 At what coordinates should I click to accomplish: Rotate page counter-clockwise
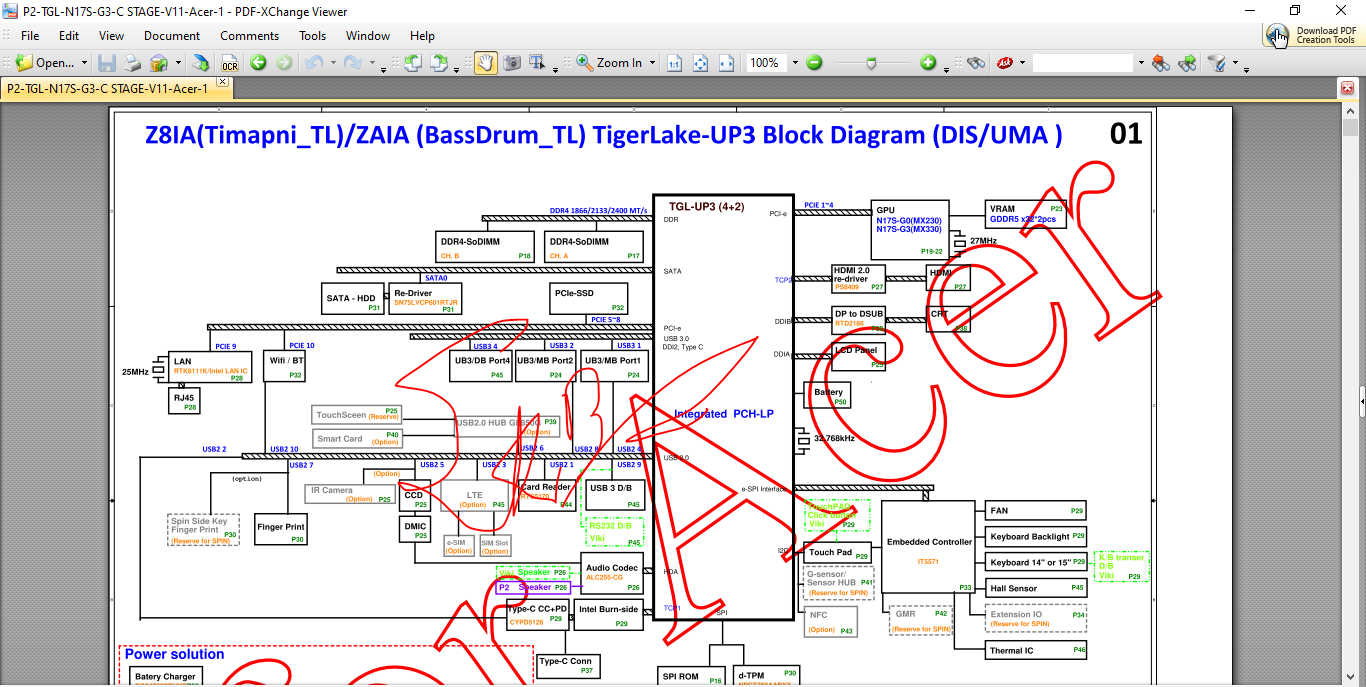coord(412,63)
